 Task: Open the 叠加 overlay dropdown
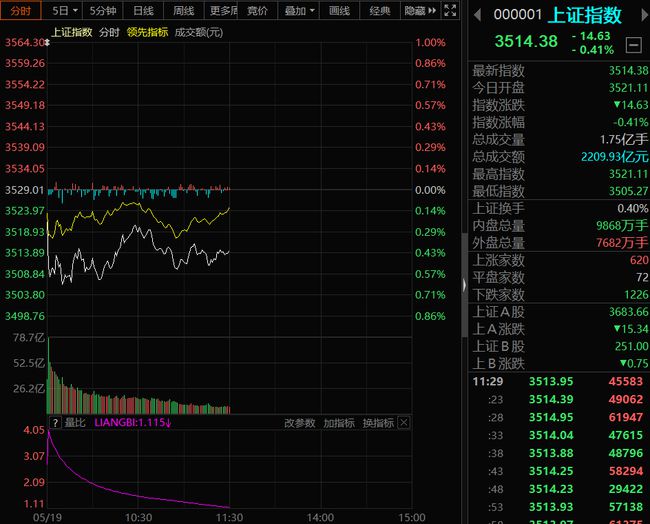tap(299, 10)
